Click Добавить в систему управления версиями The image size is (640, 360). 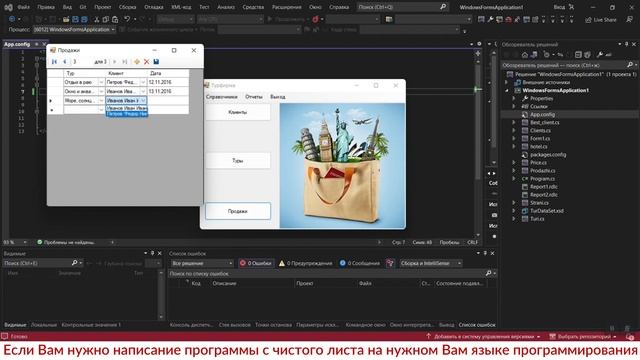(x=483, y=337)
